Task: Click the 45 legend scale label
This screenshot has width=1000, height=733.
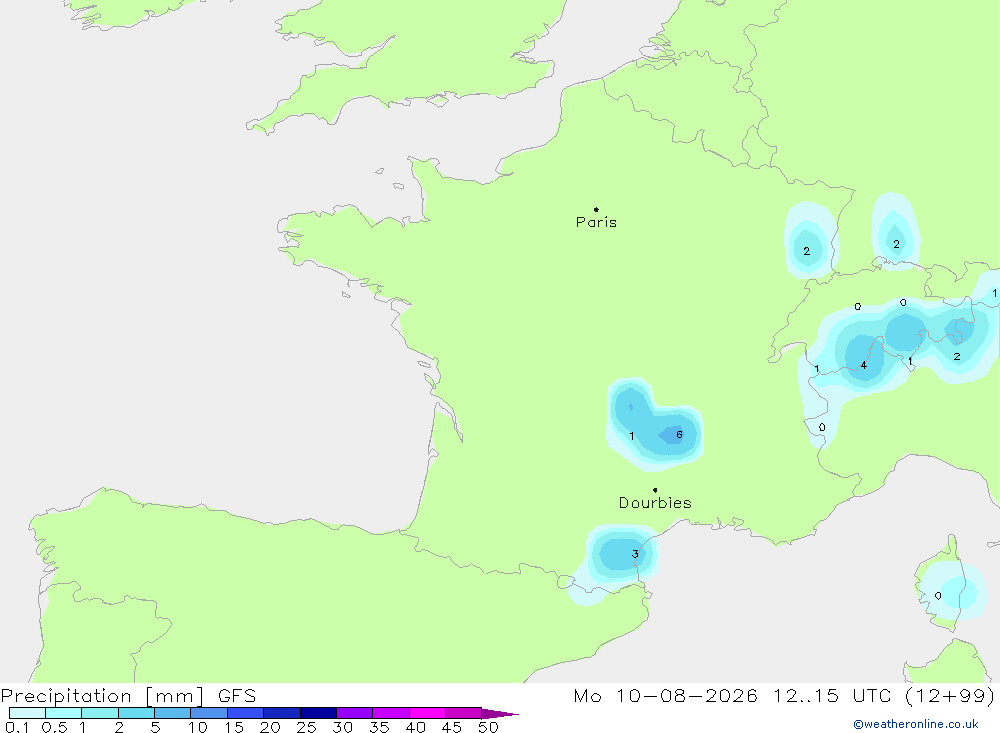Action: (452, 727)
